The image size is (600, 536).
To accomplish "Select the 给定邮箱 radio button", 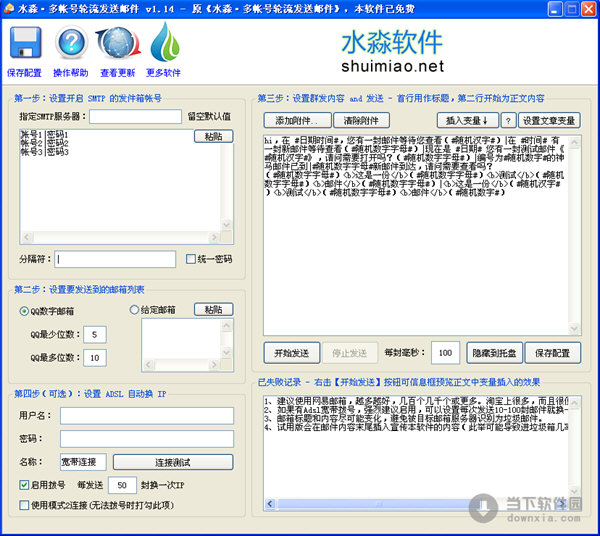I will pos(135,310).
